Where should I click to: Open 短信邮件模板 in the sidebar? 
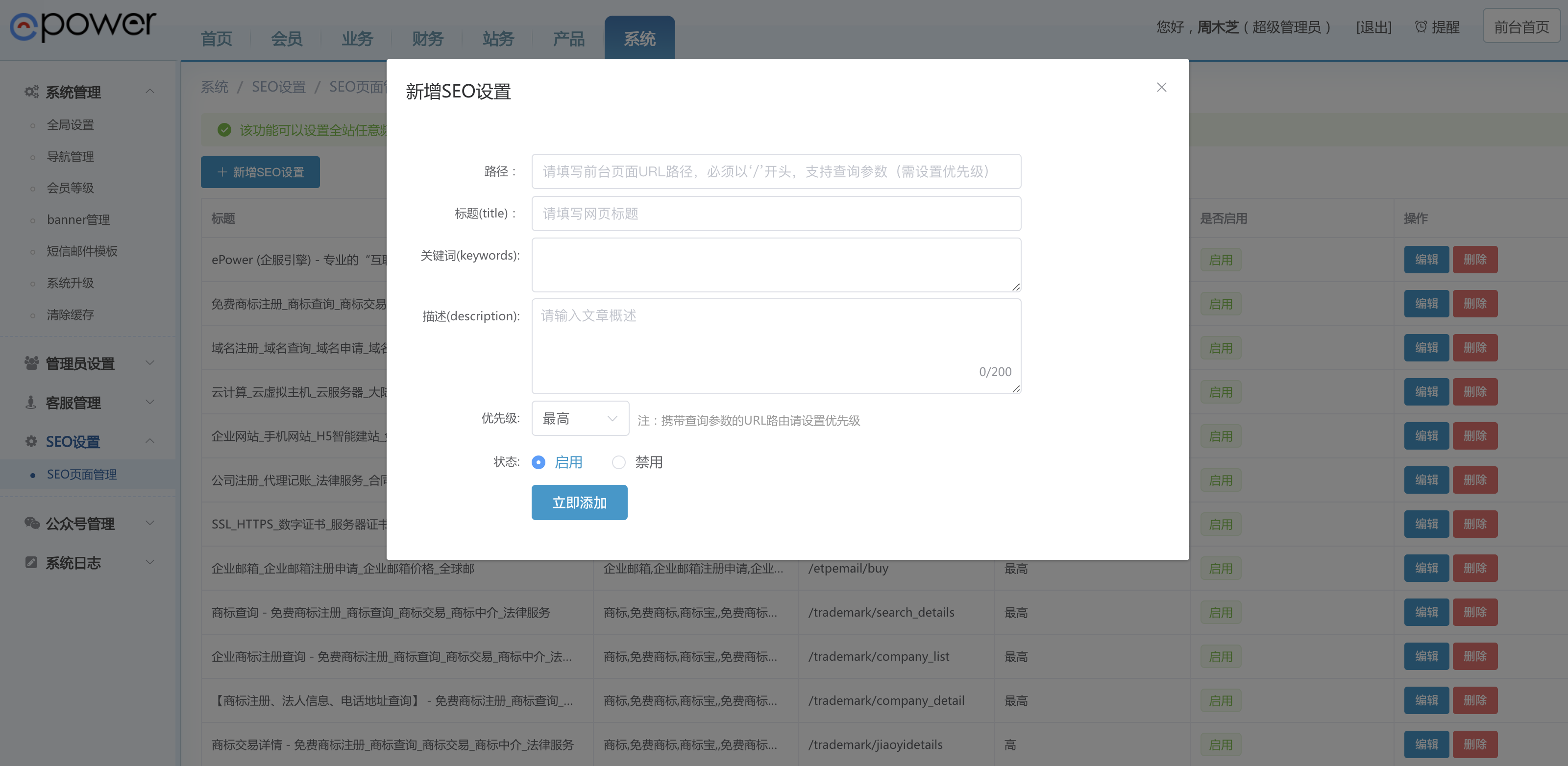(82, 251)
